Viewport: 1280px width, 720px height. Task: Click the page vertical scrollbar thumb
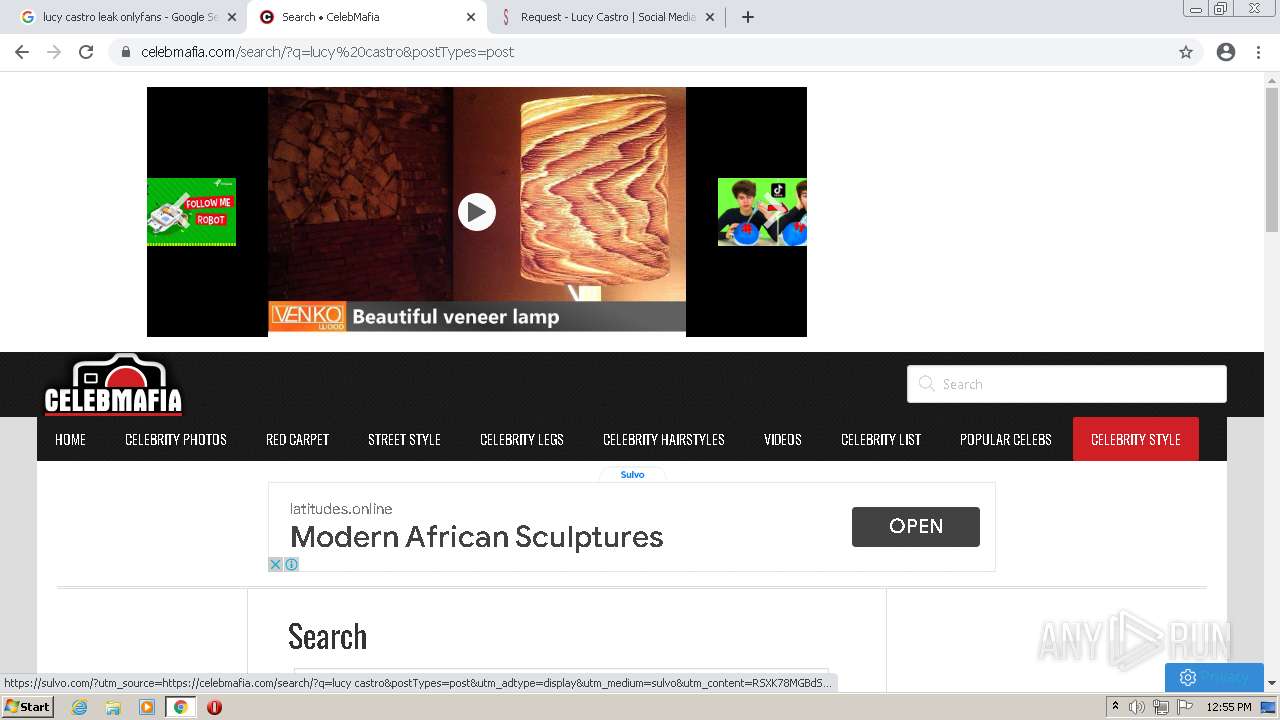1272,160
